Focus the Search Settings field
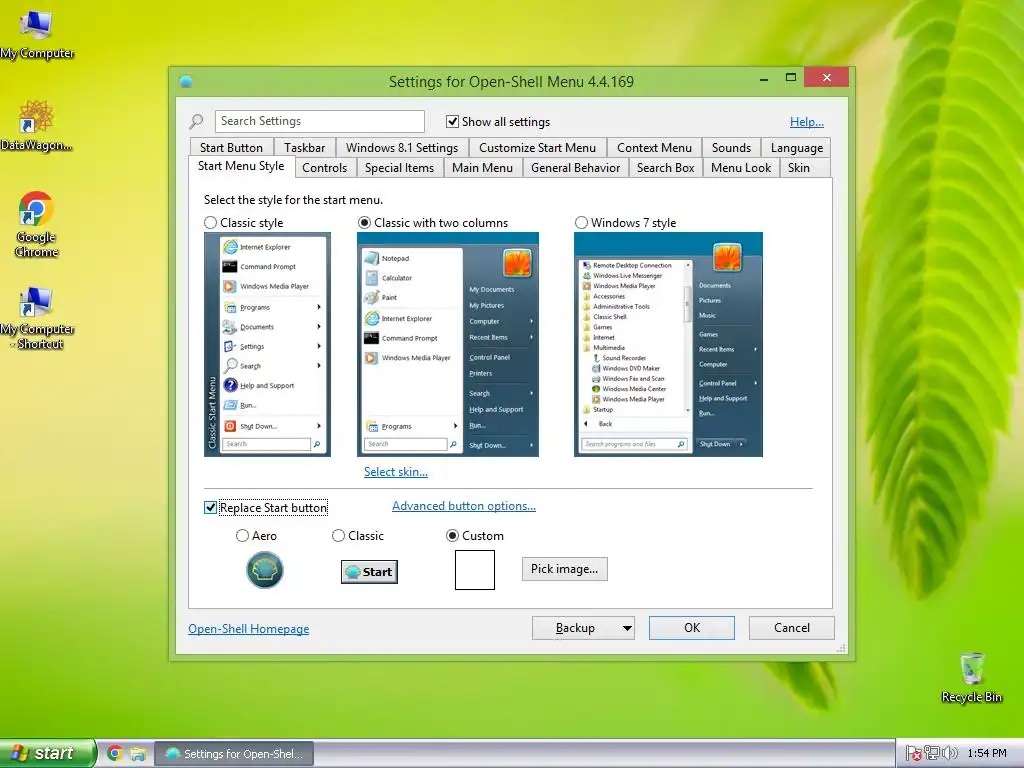The height and width of the screenshot is (768, 1024). click(319, 121)
